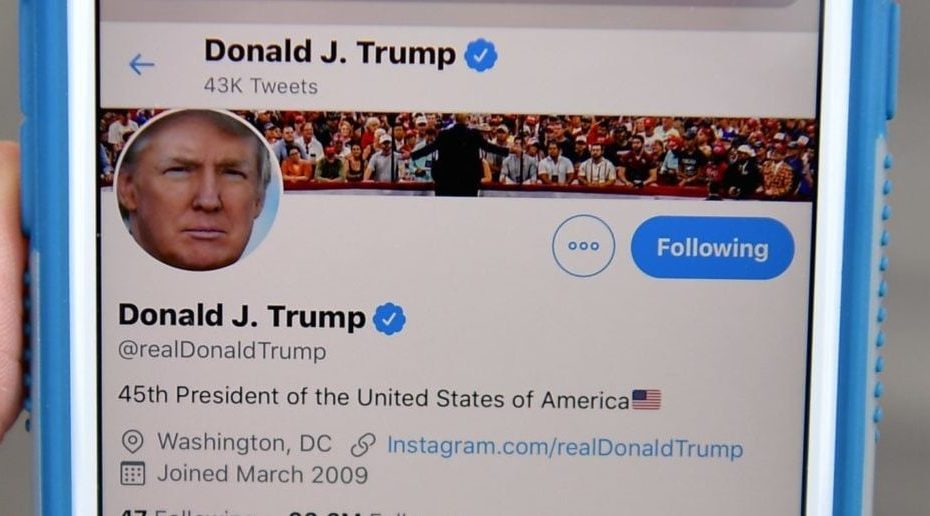The height and width of the screenshot is (516, 930).
Task: View the rally crowd banner image
Action: [458, 153]
